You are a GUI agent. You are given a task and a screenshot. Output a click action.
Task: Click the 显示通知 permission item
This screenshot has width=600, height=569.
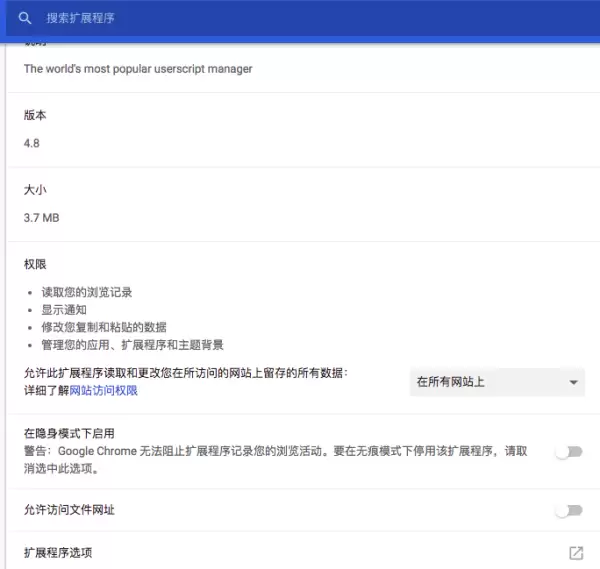pyautogui.click(x=64, y=310)
